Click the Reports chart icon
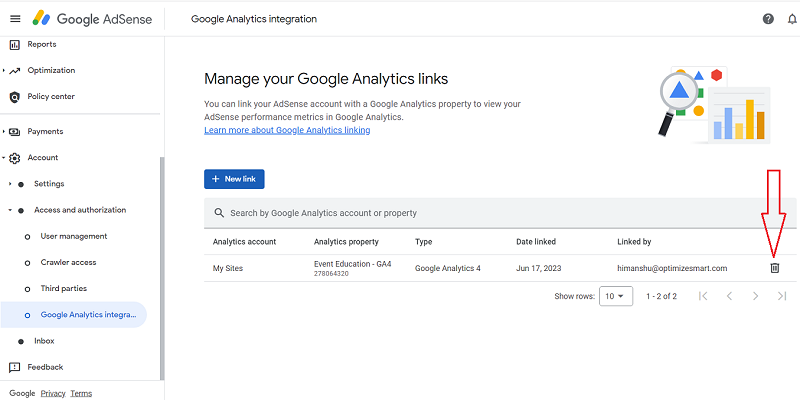800x400 pixels. [x=15, y=45]
